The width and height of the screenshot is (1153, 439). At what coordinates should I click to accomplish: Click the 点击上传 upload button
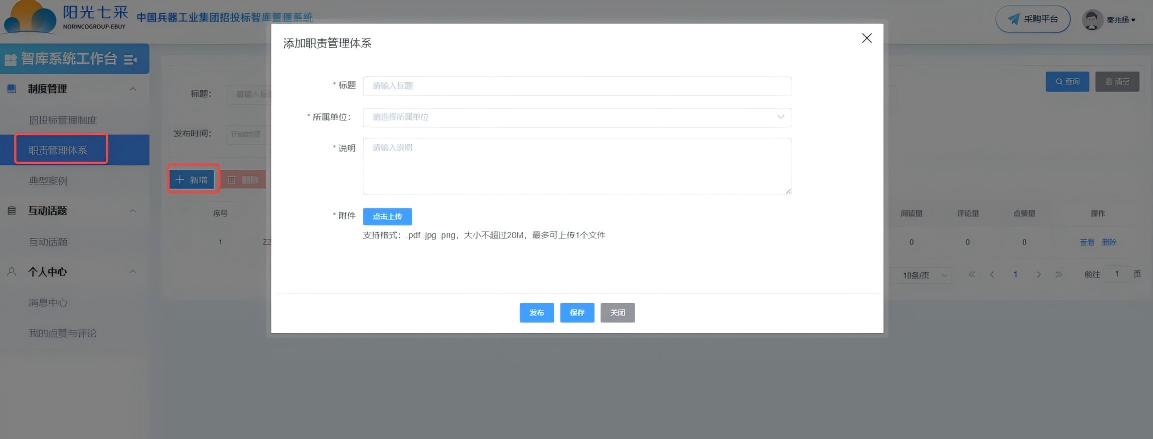387,217
